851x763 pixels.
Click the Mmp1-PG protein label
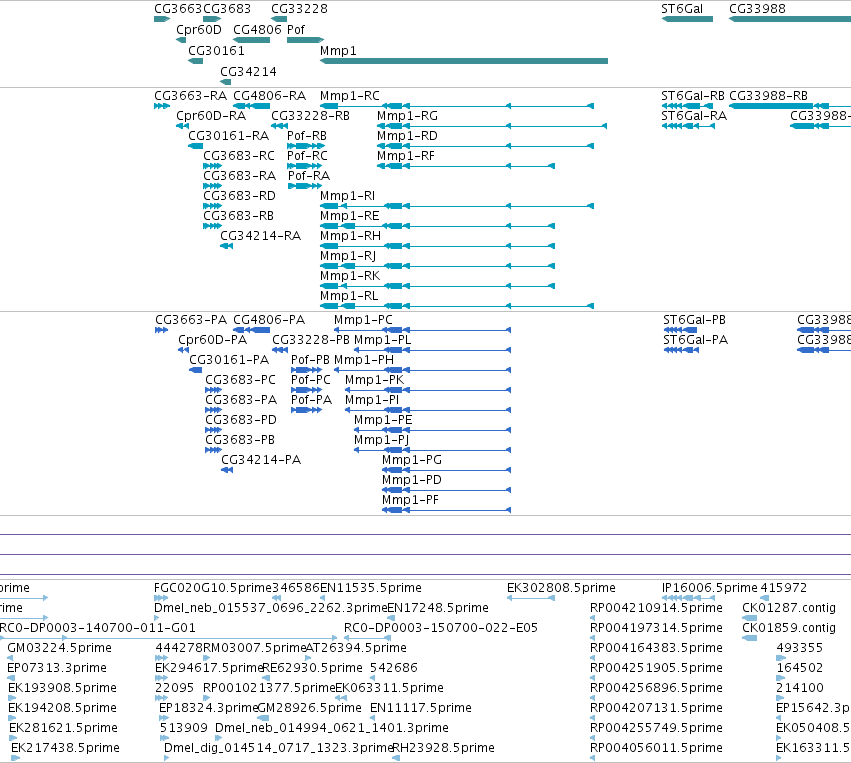pos(411,460)
